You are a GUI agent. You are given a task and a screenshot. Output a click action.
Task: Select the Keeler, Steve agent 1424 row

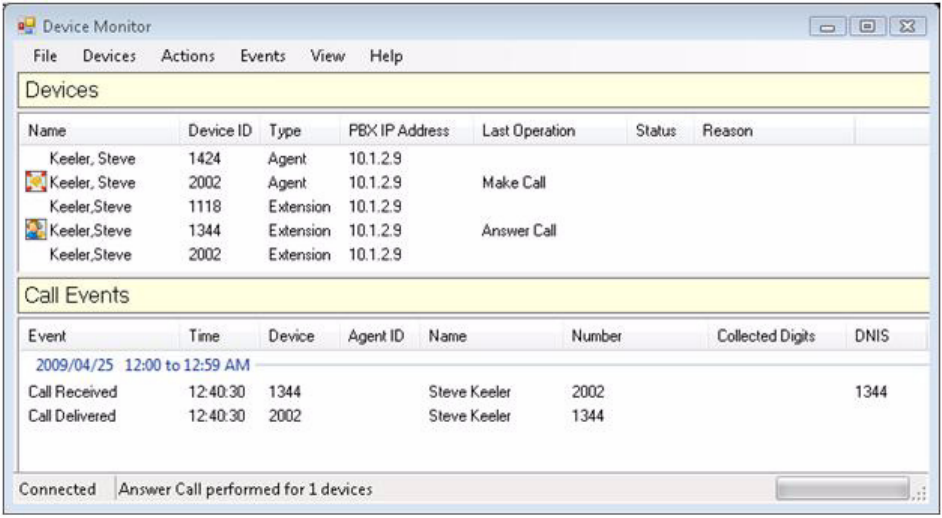[475, 159]
